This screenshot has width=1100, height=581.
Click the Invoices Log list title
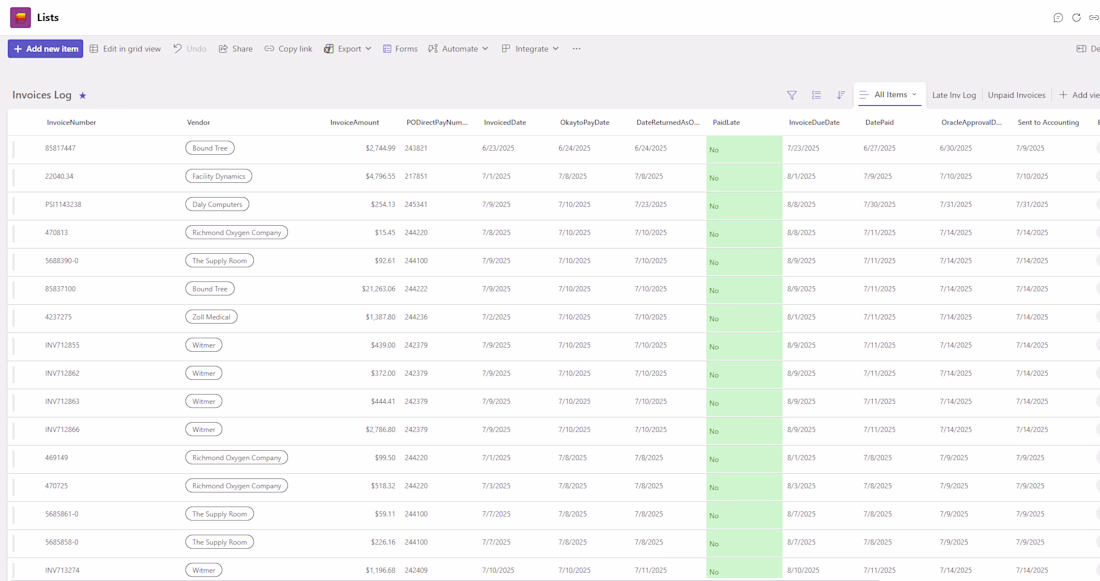41,95
